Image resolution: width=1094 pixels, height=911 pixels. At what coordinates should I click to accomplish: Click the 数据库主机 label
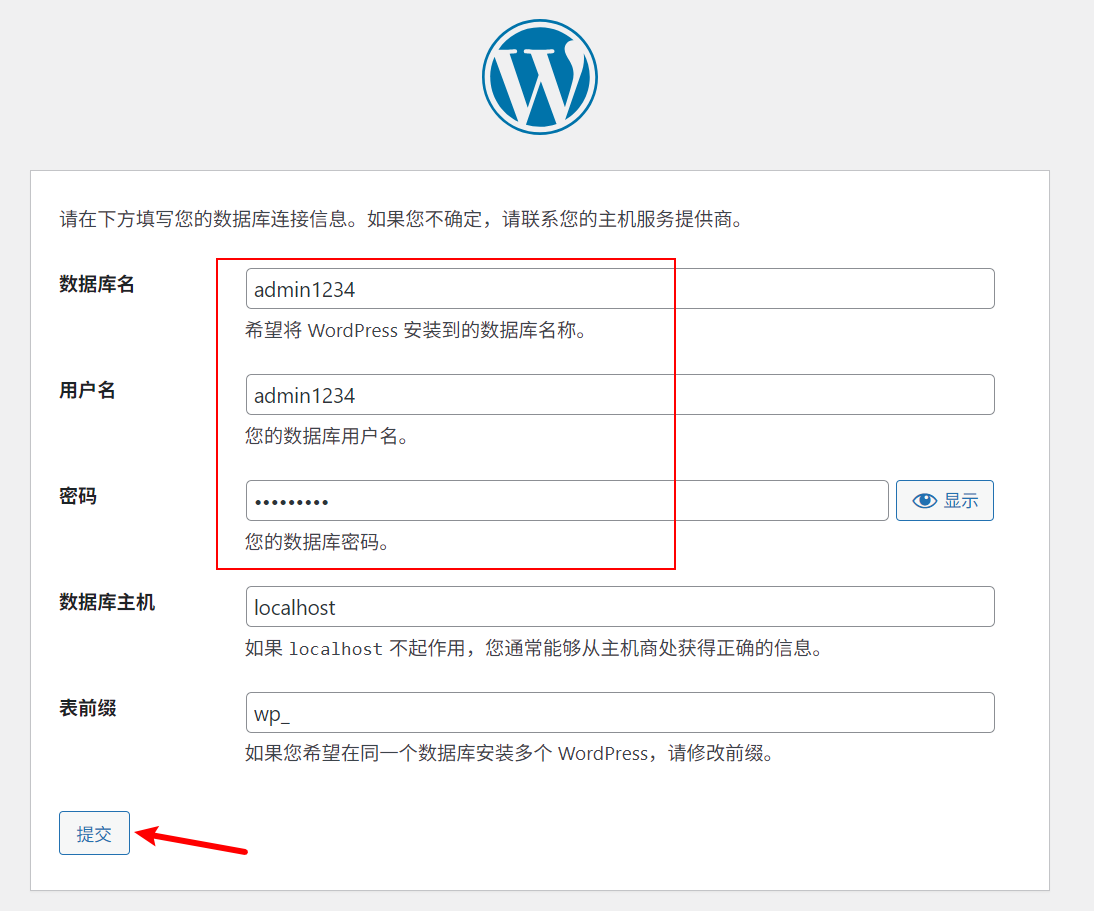[x=107, y=603]
